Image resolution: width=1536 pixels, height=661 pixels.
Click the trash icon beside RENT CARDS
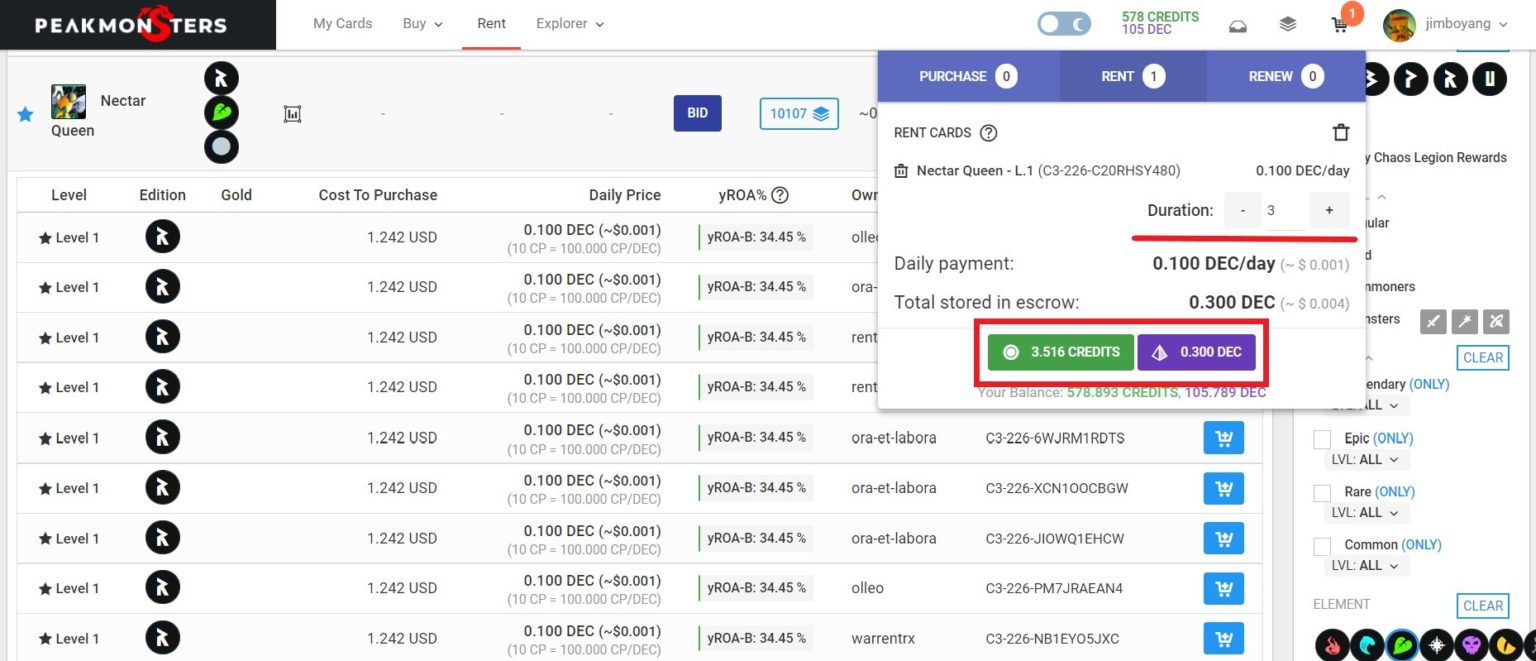click(x=1341, y=133)
